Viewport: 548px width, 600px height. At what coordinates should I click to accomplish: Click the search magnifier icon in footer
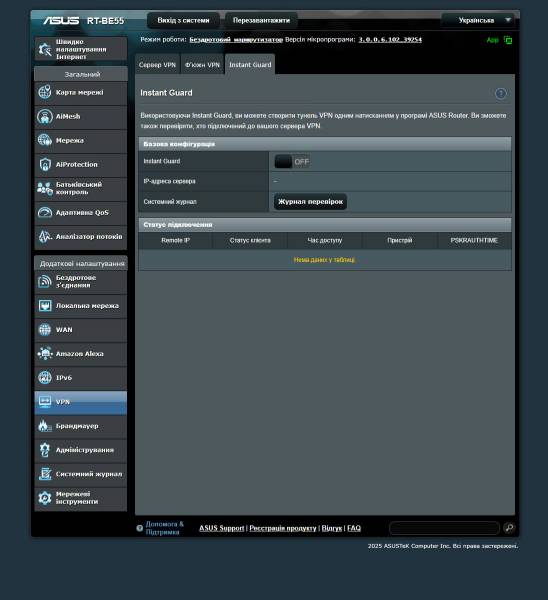pos(509,528)
